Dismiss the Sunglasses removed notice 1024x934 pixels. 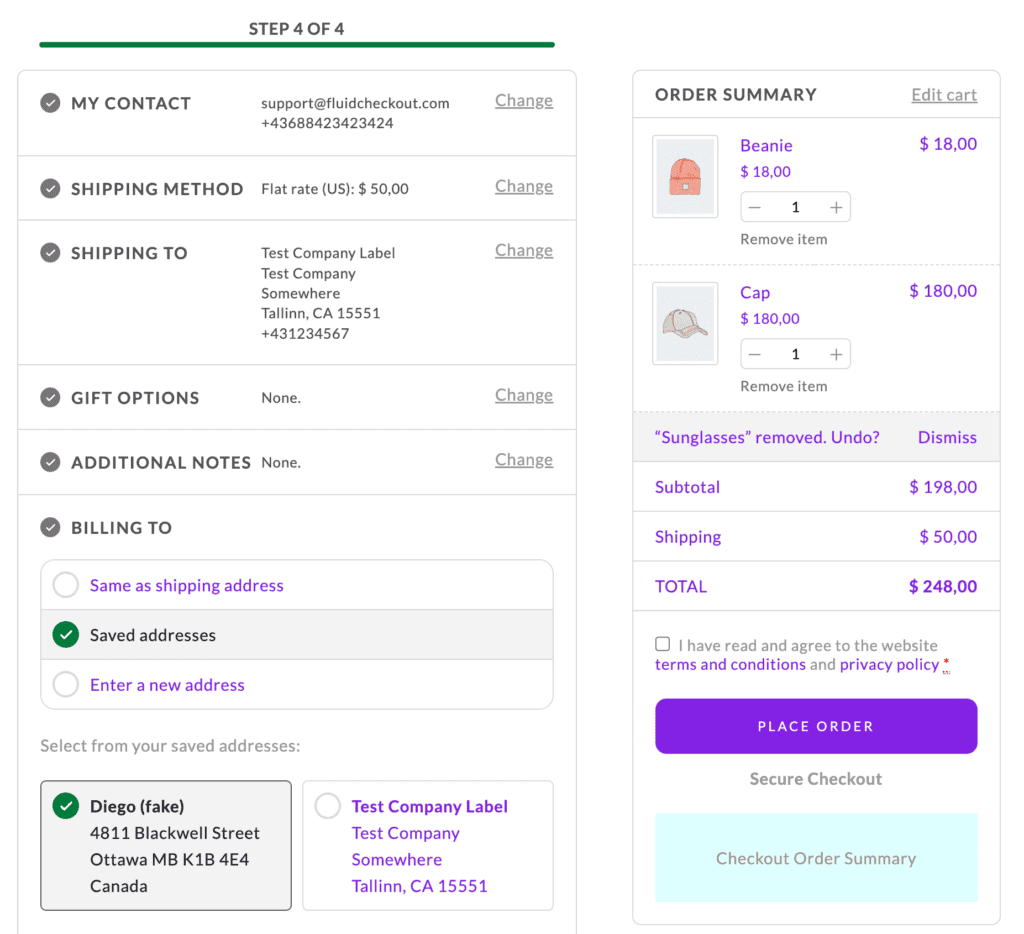point(946,438)
